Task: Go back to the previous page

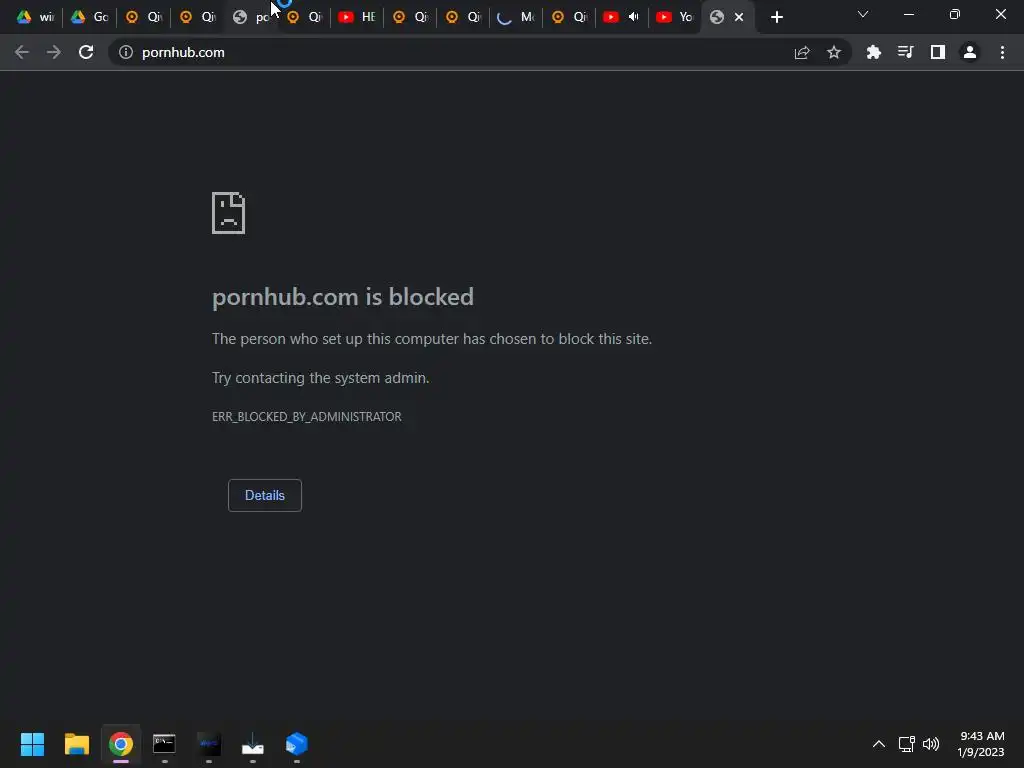Action: pos(22,52)
